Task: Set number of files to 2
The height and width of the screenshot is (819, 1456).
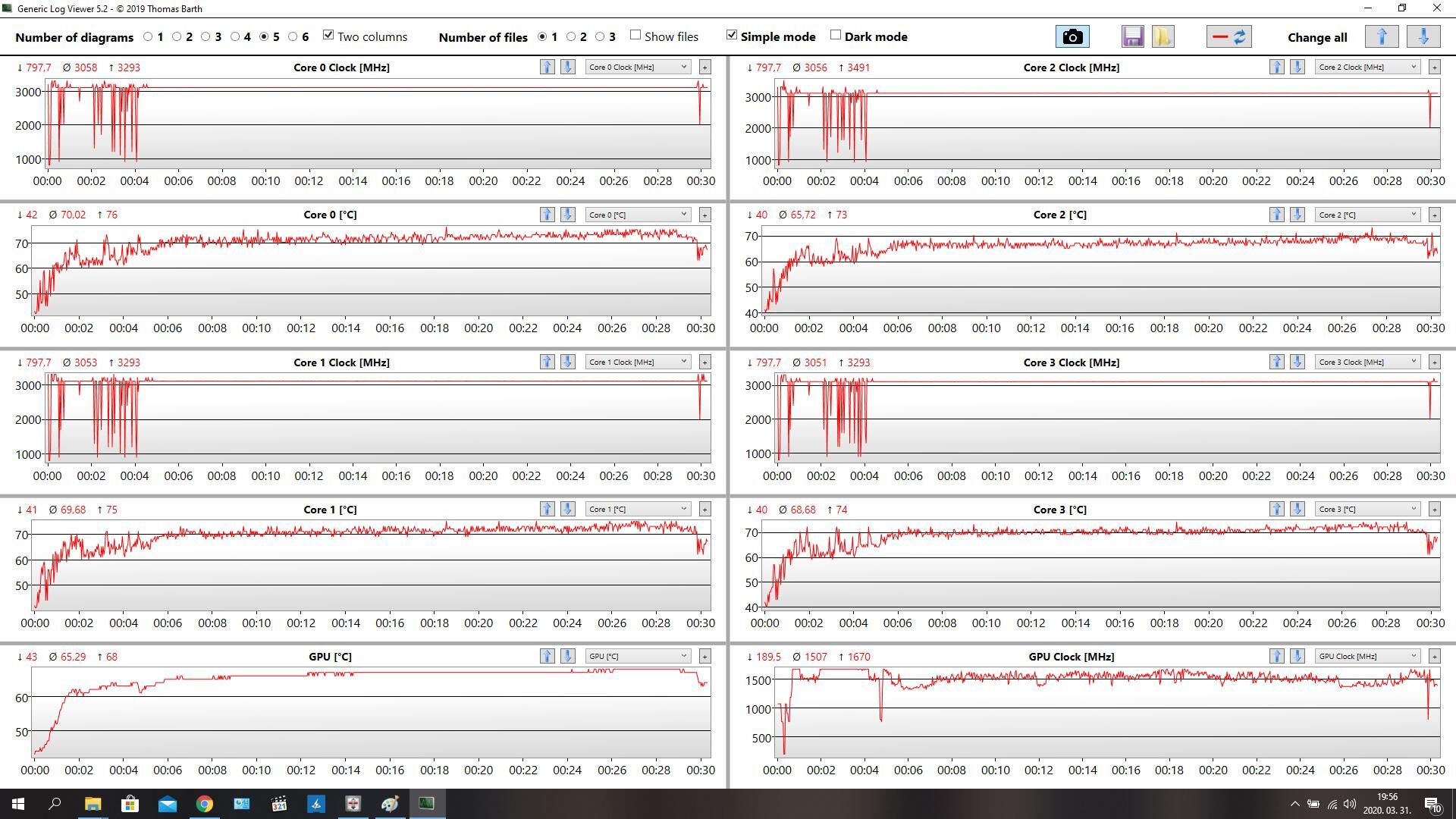Action: 571,36
